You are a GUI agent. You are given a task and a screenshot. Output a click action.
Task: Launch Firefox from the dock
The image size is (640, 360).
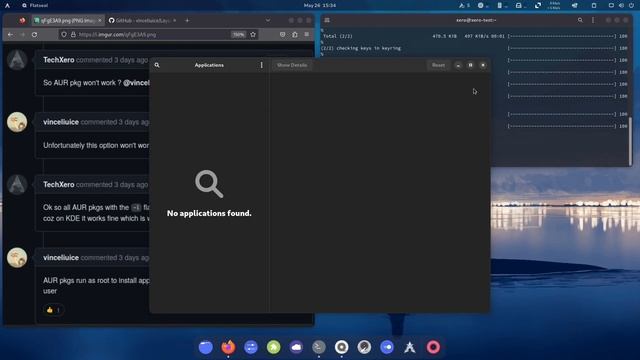point(228,347)
